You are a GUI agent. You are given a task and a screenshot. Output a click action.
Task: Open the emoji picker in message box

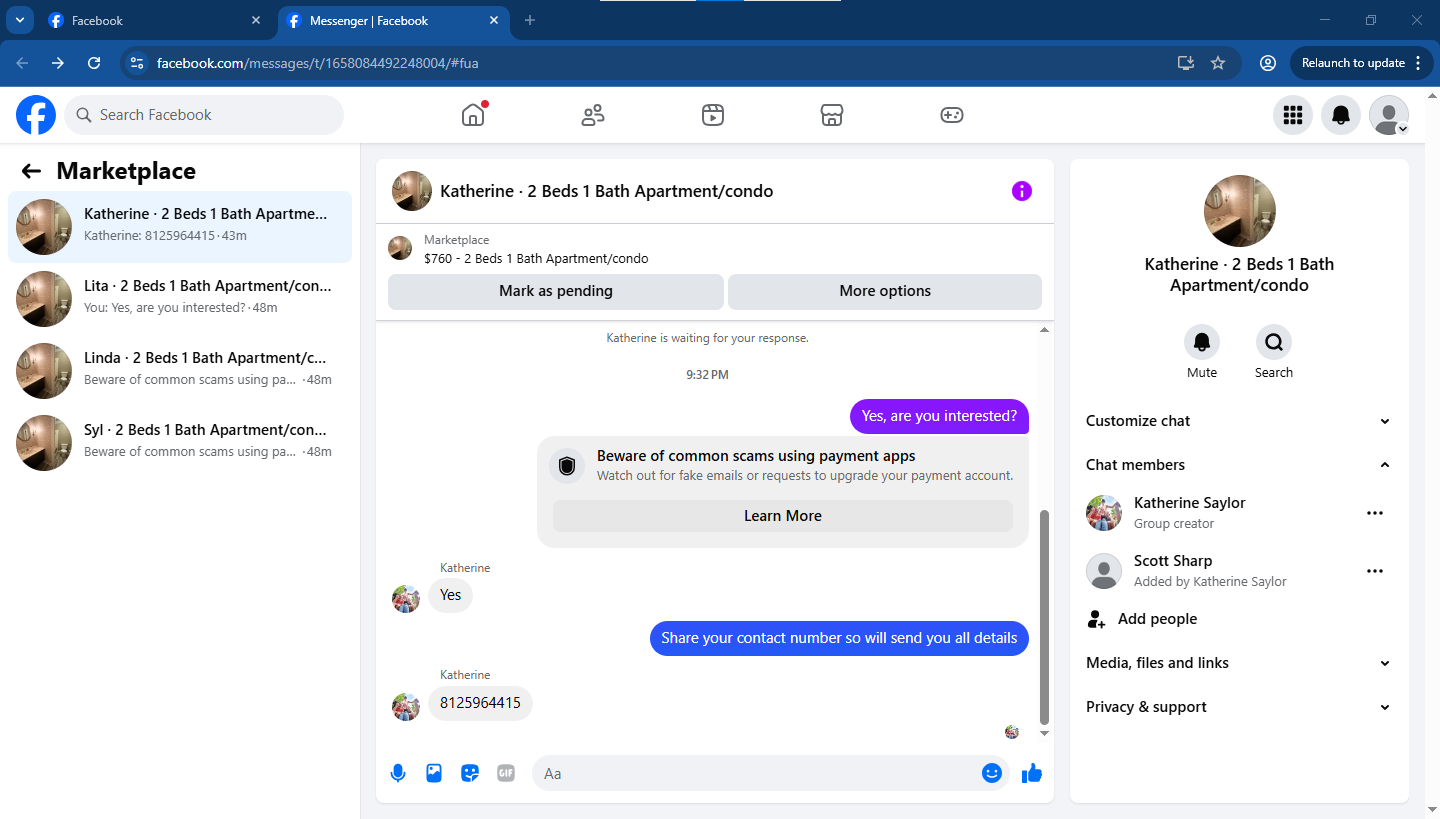[992, 773]
